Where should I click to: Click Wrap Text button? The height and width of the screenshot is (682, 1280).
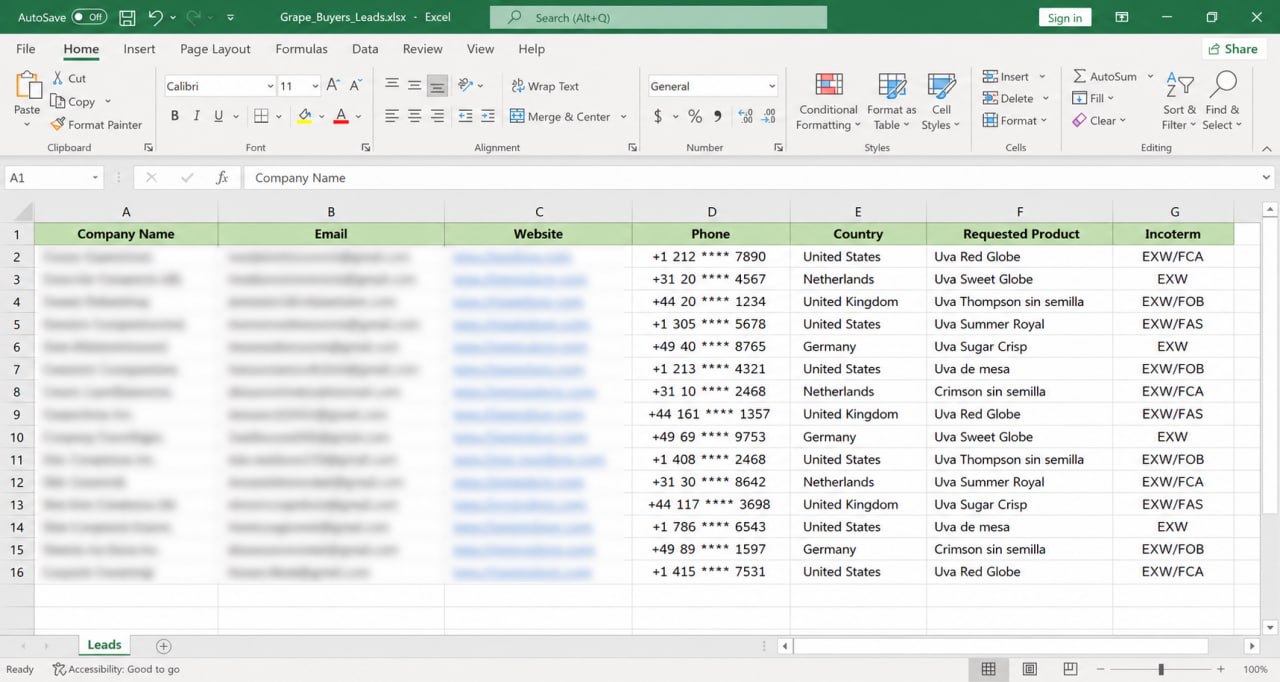tap(545, 86)
